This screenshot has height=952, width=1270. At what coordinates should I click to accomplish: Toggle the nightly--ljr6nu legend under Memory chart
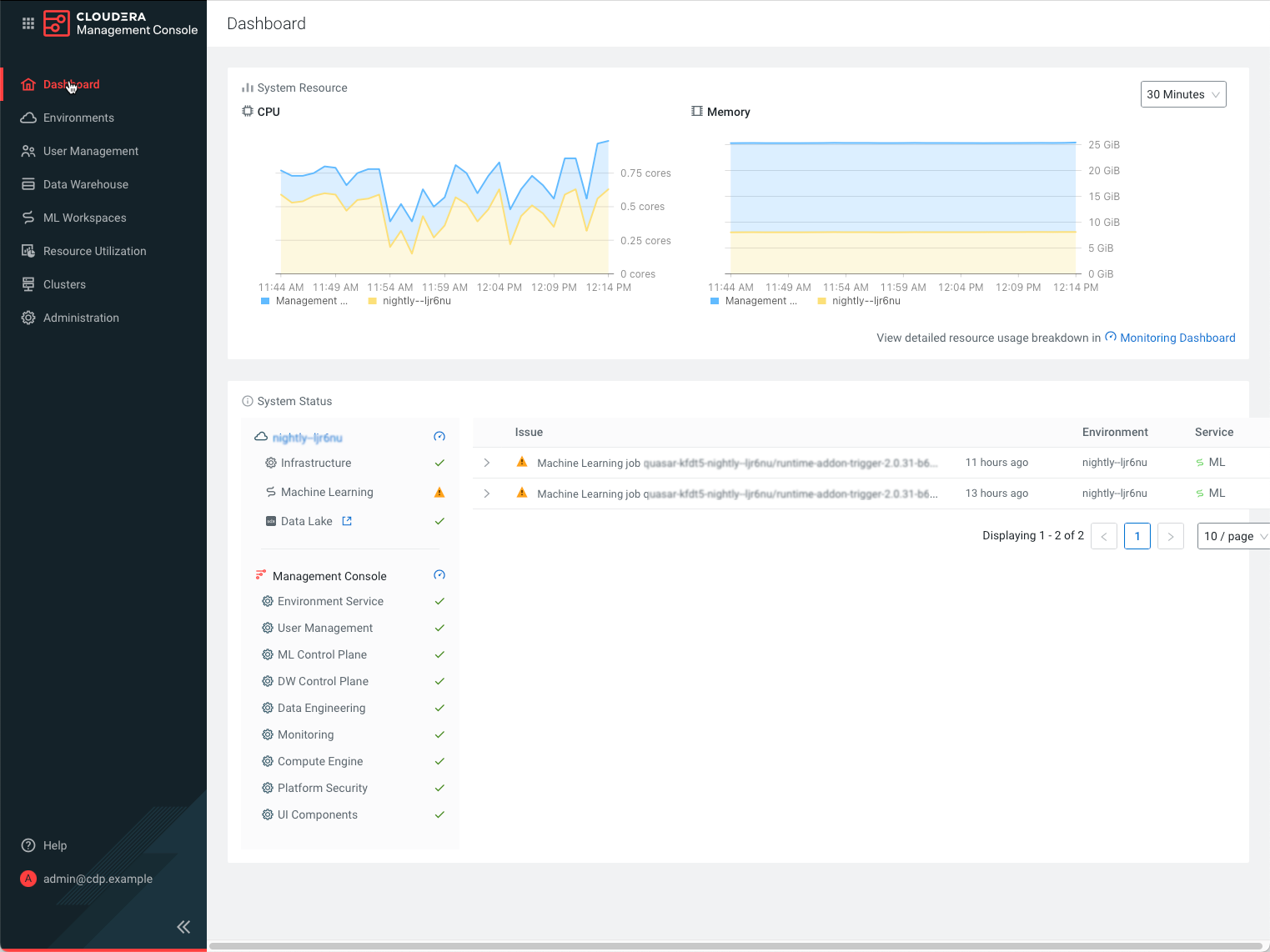pyautogui.click(x=859, y=301)
